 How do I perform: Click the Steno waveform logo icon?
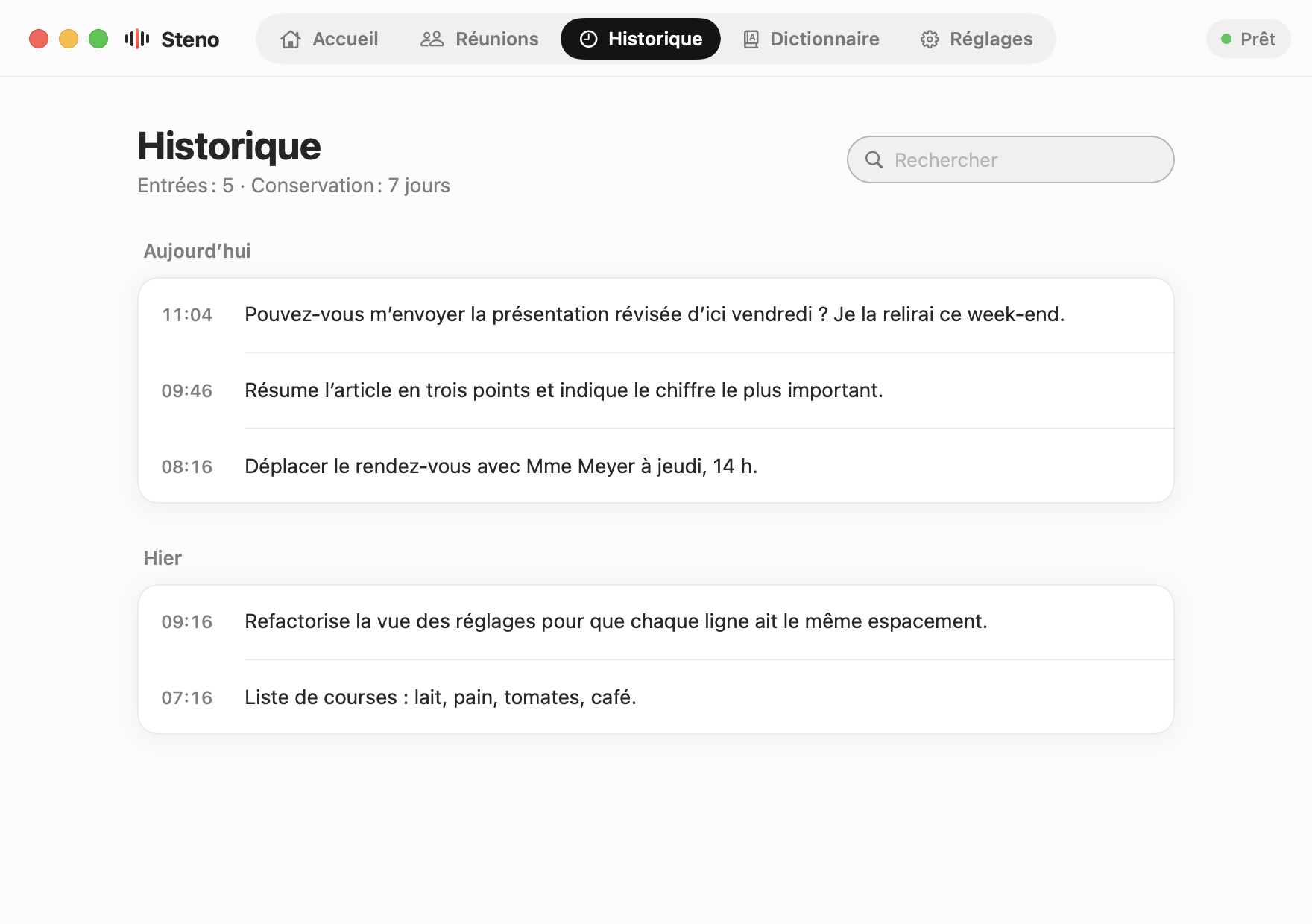pyautogui.click(x=137, y=39)
